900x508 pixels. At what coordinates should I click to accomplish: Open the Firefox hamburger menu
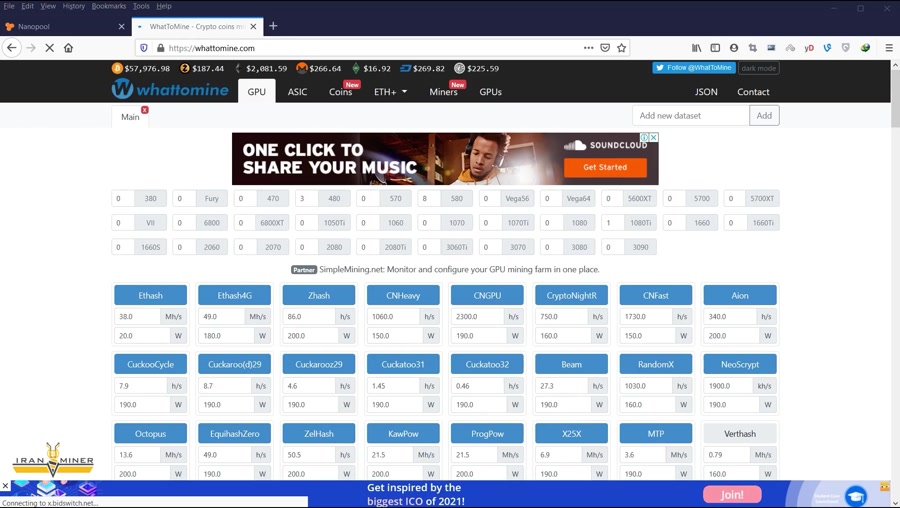click(889, 48)
